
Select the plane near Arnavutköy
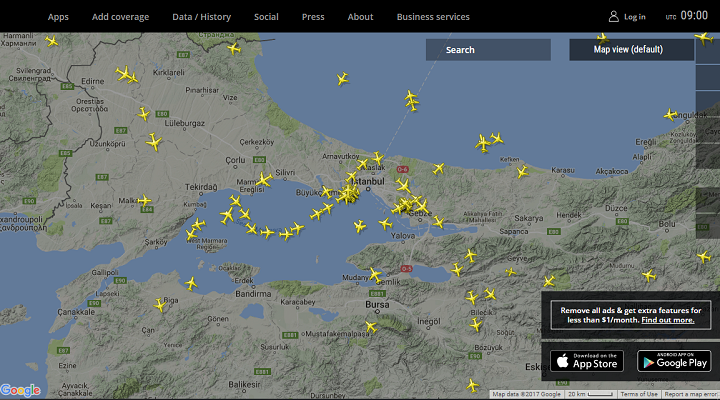tap(362, 164)
